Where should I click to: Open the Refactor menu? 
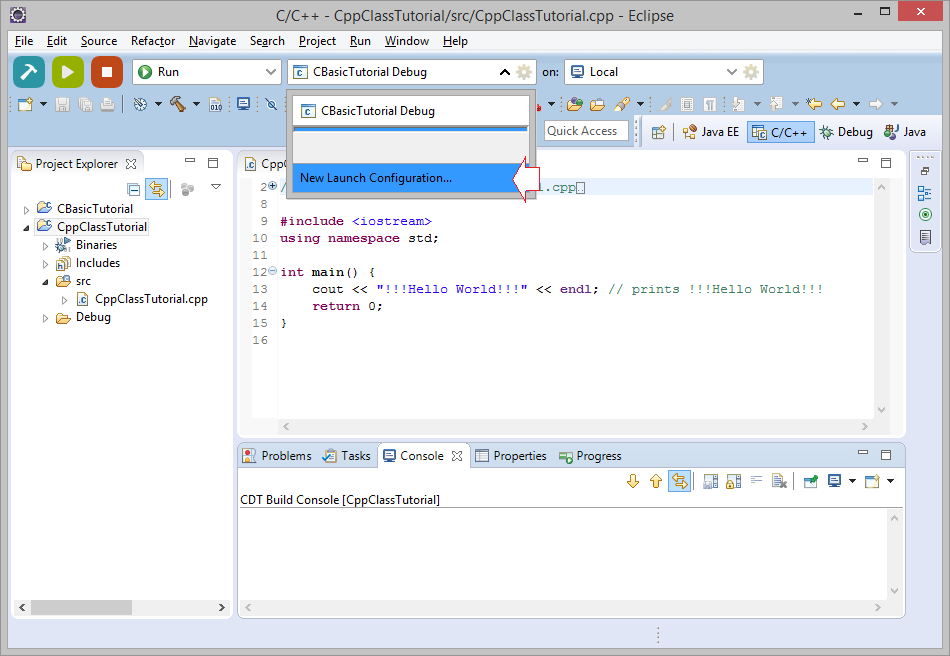[x=153, y=41]
